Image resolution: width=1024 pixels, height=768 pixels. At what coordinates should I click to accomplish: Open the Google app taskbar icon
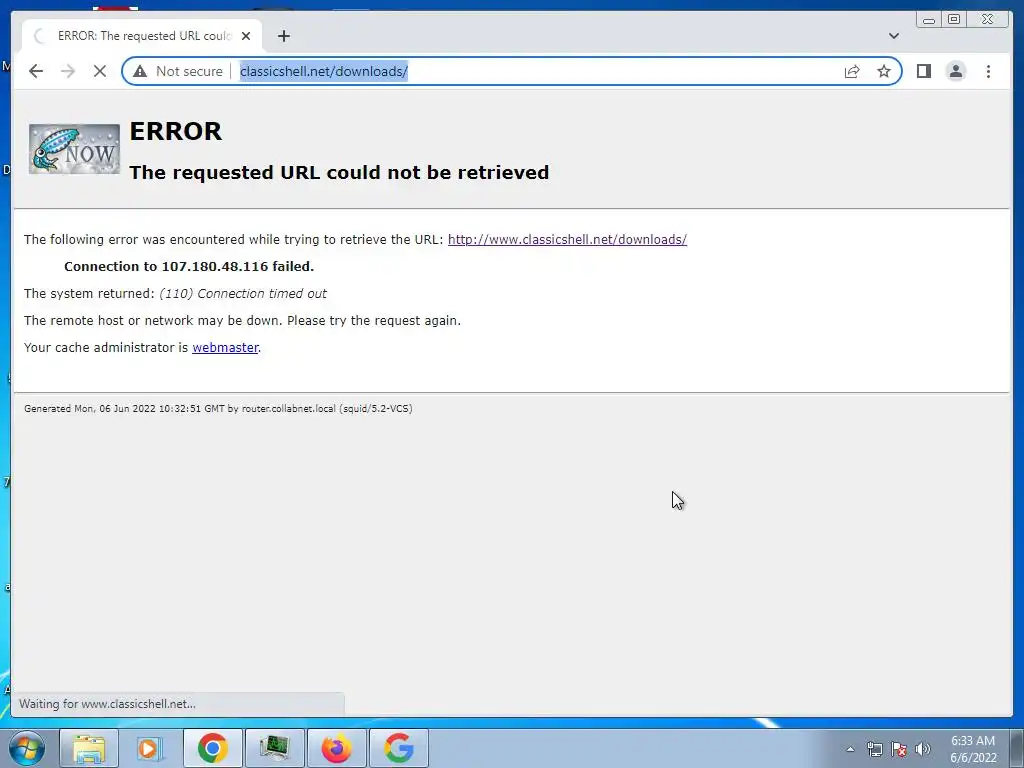pyautogui.click(x=398, y=748)
